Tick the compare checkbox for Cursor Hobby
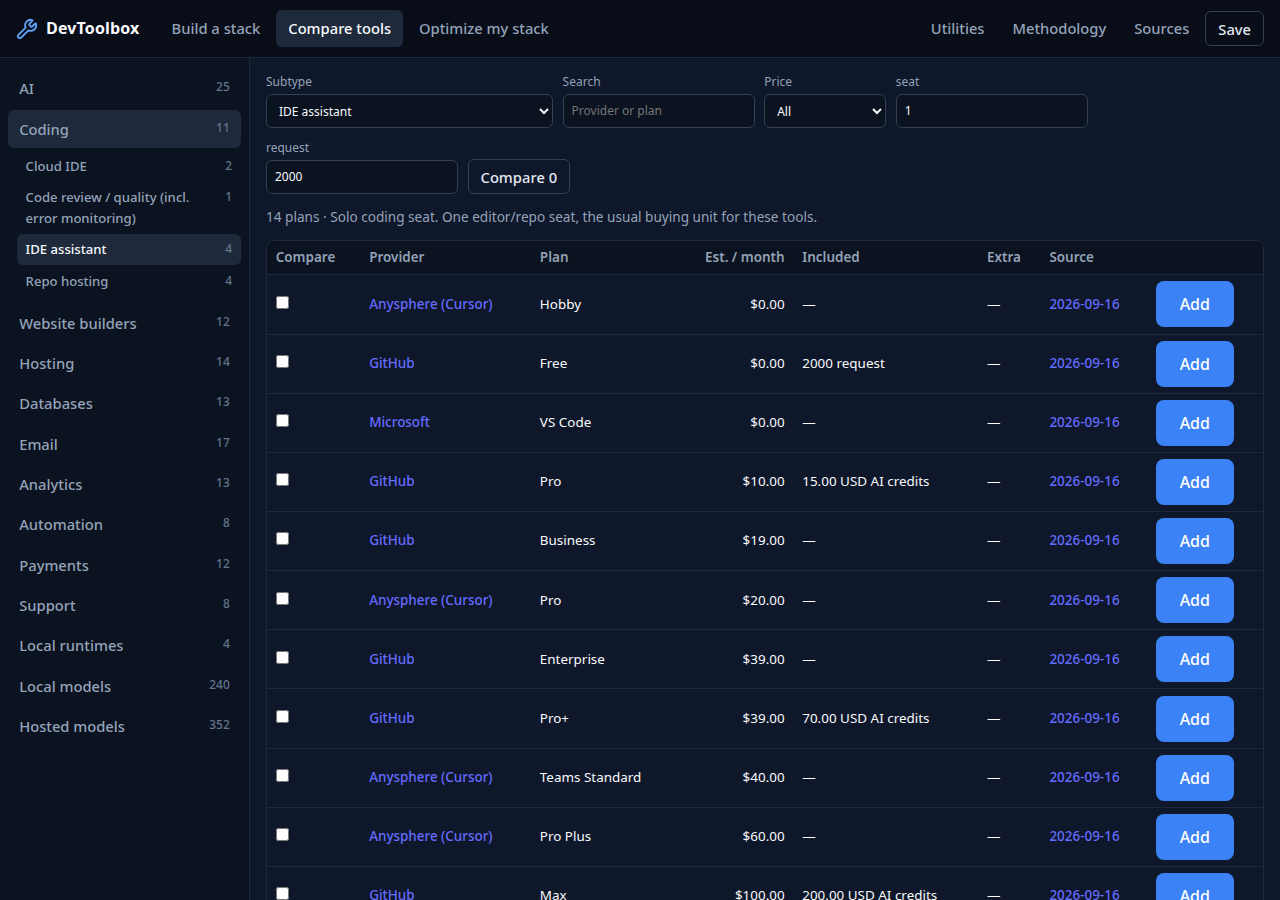The width and height of the screenshot is (1280, 900). [x=282, y=302]
